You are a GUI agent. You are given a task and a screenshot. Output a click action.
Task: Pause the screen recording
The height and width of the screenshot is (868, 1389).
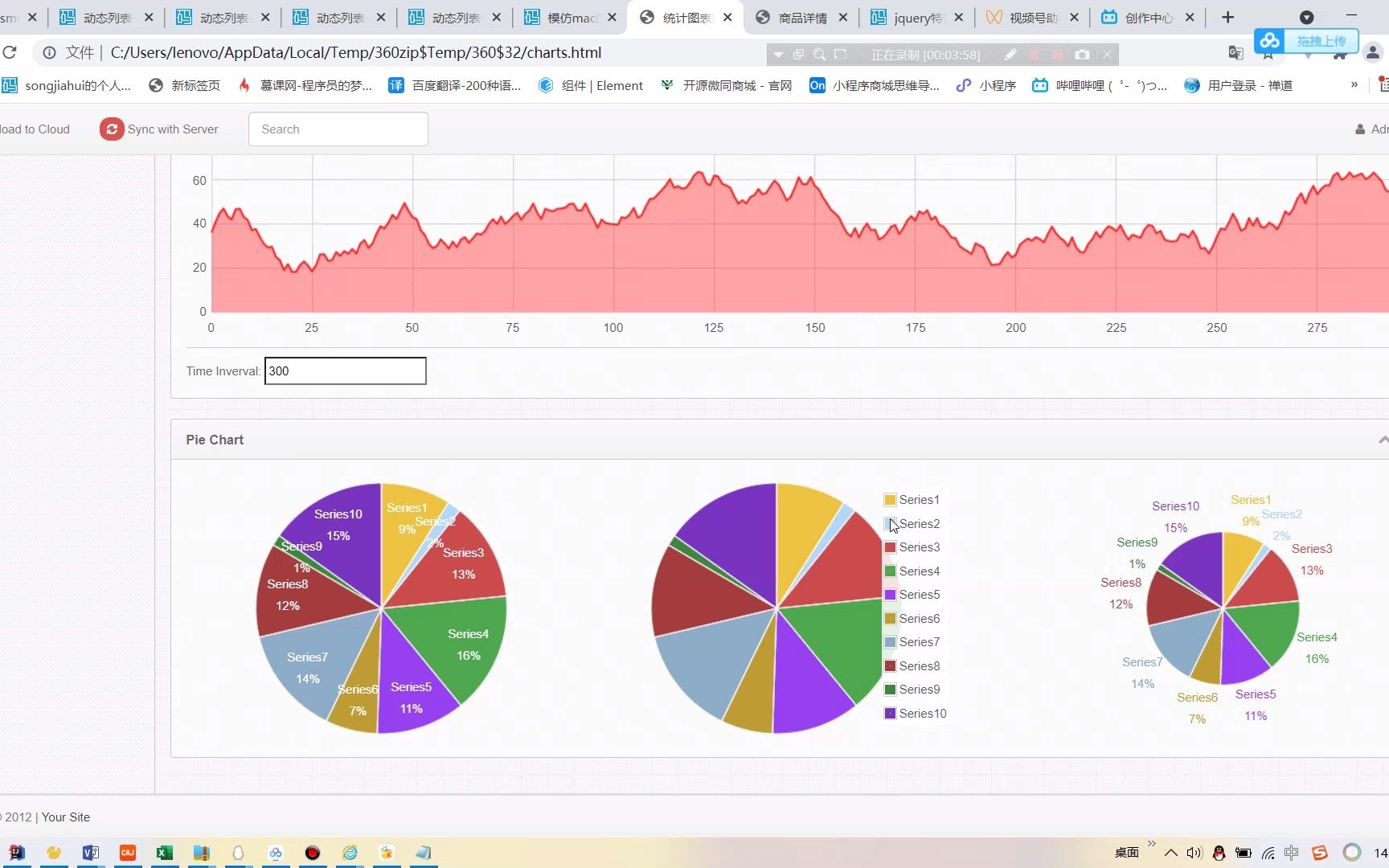point(1035,54)
